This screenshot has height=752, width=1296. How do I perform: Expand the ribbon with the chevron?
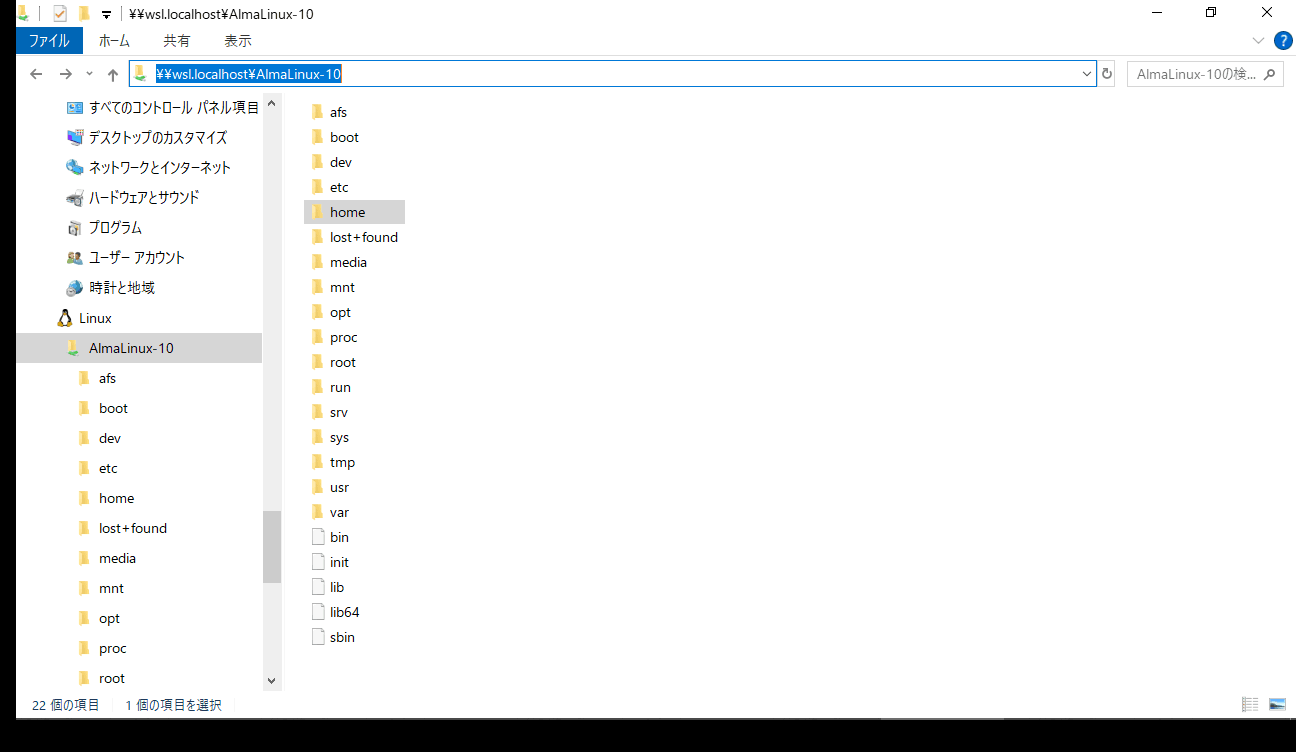(x=1259, y=41)
